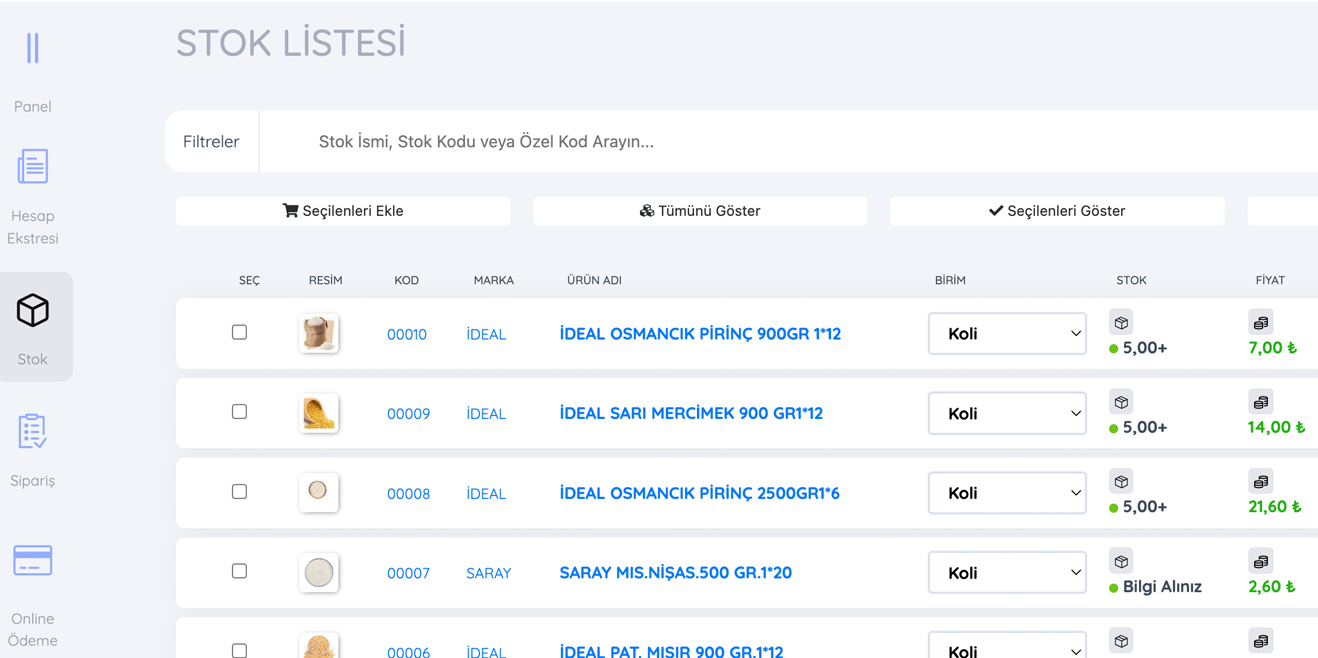Expand Koli unit dropdown for product 00010

1007,334
